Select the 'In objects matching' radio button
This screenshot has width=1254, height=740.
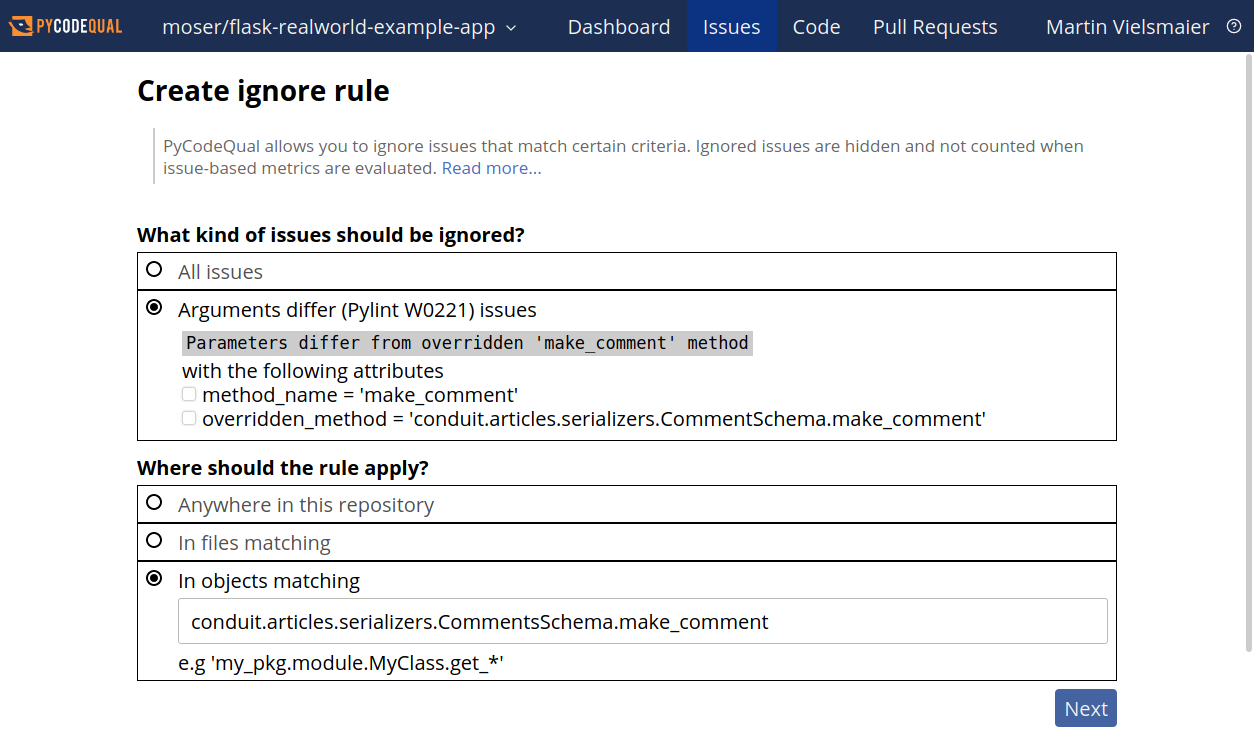(154, 577)
